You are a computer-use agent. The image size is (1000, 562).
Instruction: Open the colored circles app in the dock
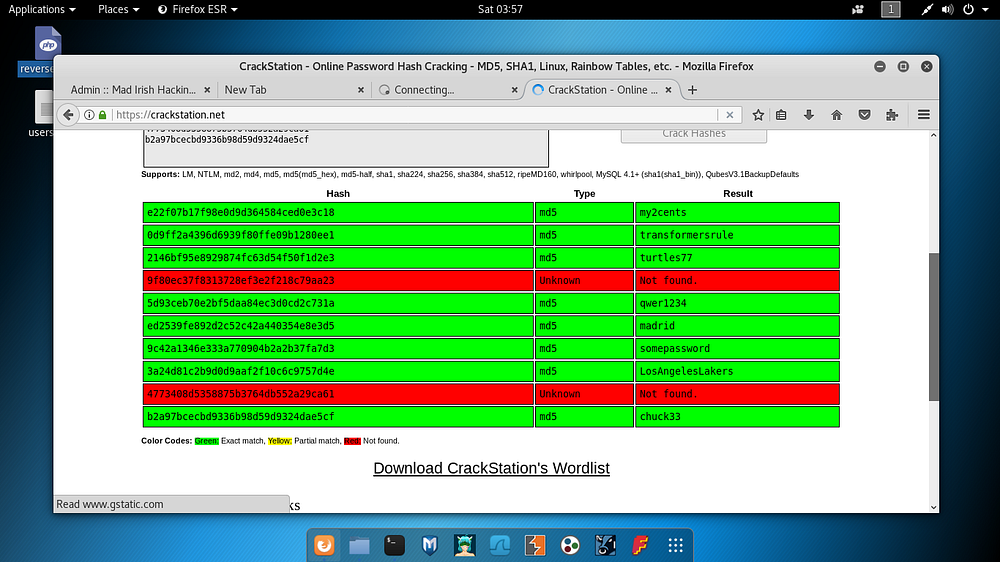570,545
